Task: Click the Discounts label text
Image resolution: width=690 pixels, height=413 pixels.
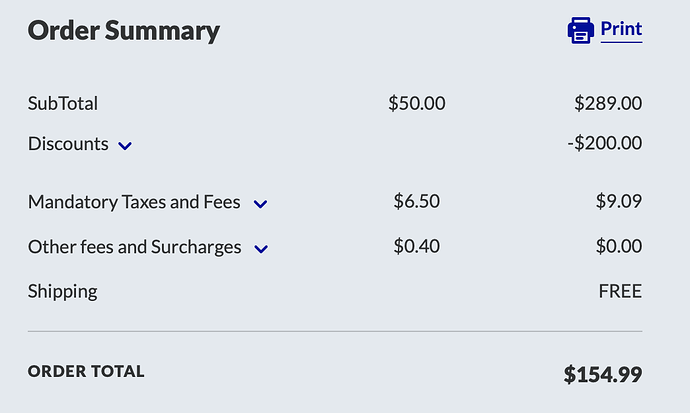Action: click(68, 144)
